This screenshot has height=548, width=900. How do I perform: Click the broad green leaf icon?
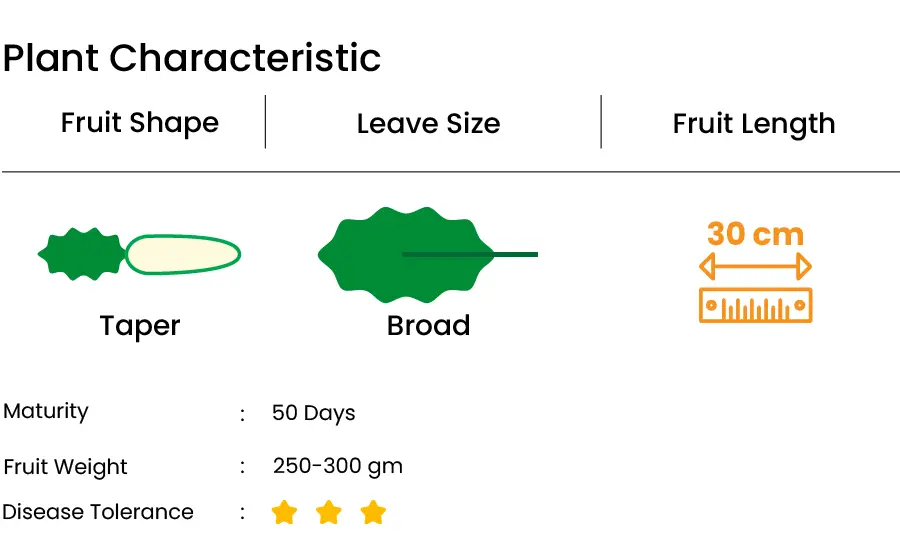428,254
